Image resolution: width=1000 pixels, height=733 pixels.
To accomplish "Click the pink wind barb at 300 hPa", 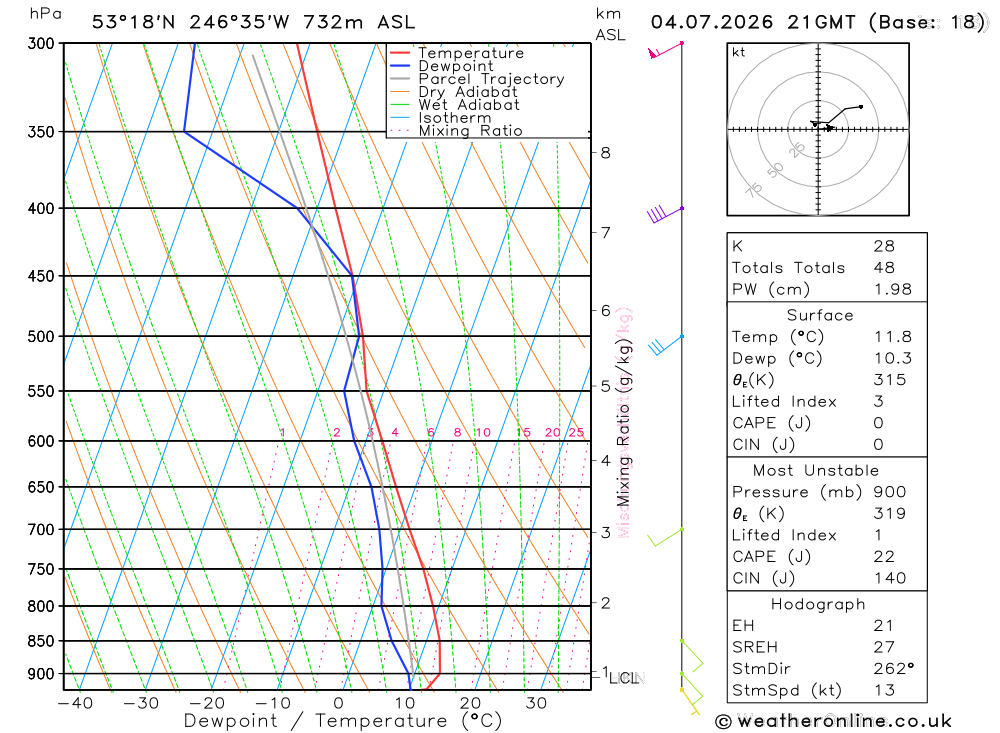I will coord(665,50).
